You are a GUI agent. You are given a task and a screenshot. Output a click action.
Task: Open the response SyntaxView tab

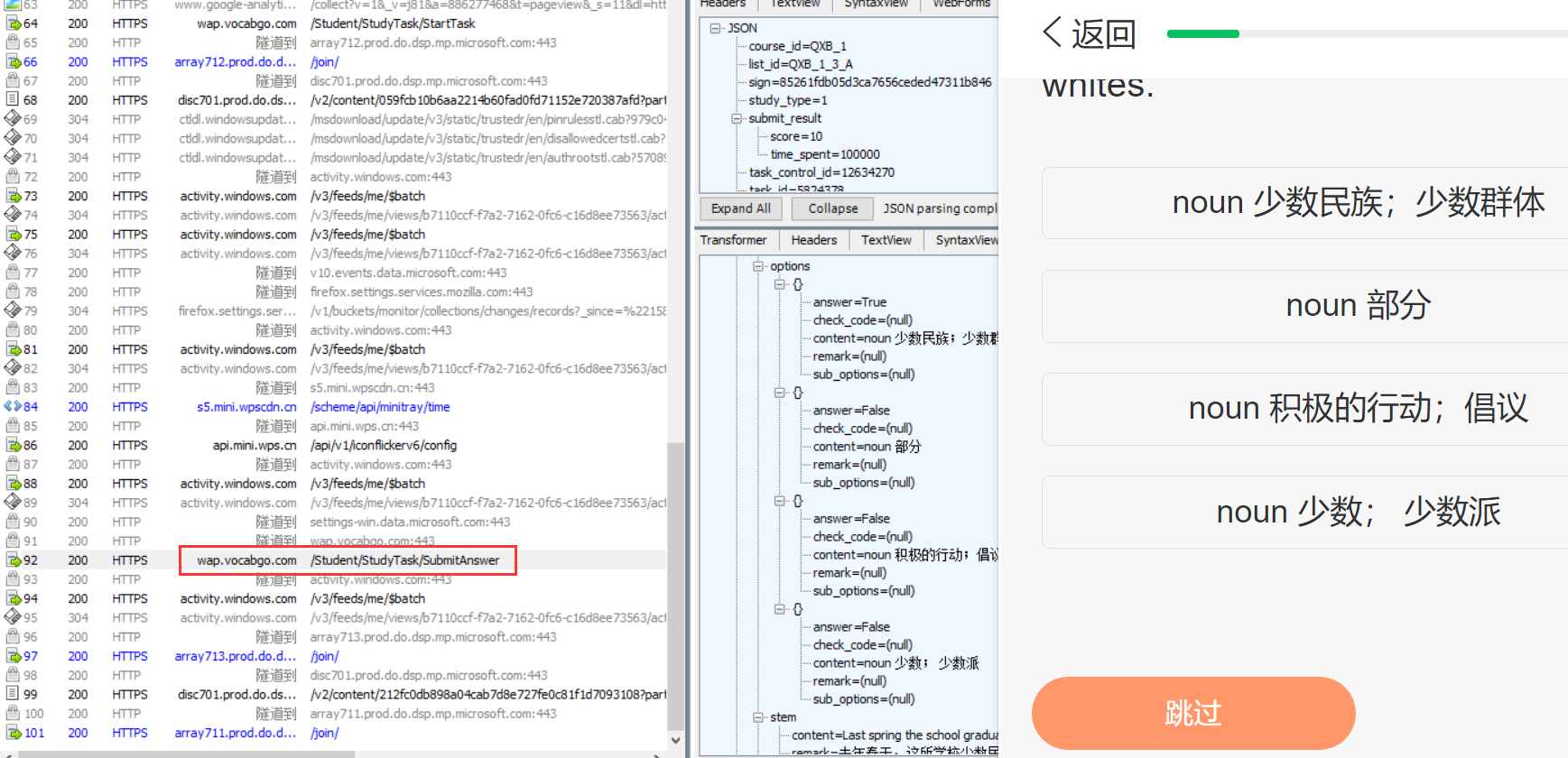[966, 240]
